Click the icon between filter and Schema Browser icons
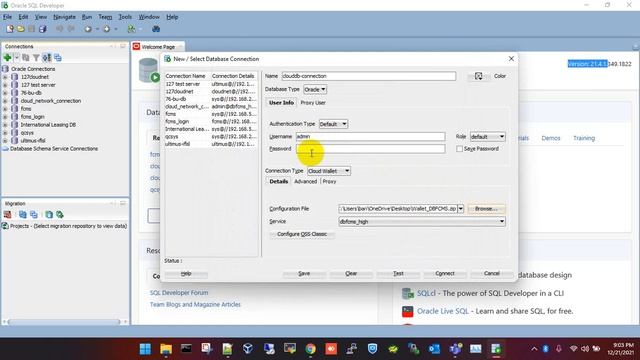The image size is (640, 360). [47, 58]
